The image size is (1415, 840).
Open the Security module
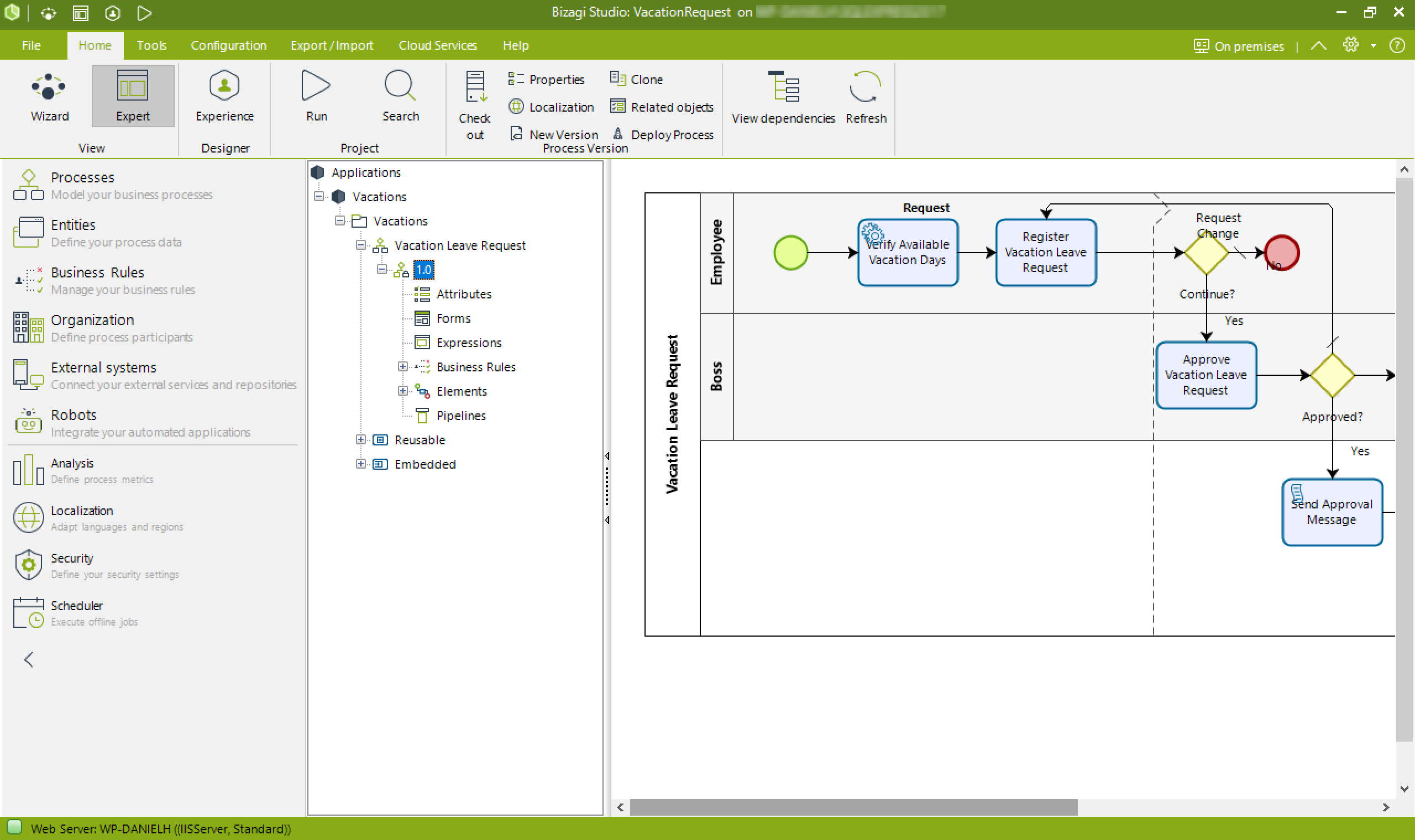[x=96, y=566]
